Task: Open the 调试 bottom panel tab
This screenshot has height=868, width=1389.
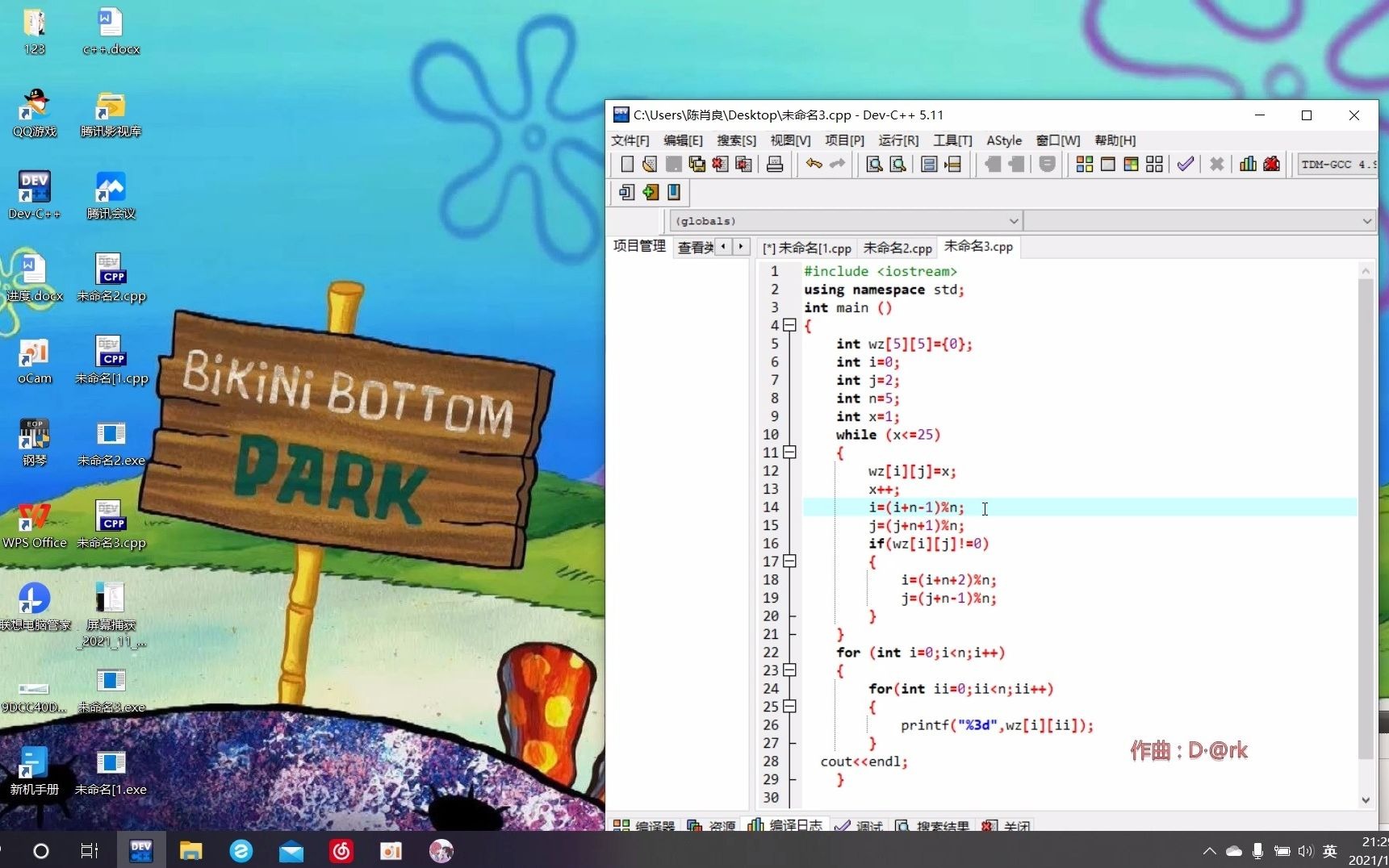Action: [859, 826]
